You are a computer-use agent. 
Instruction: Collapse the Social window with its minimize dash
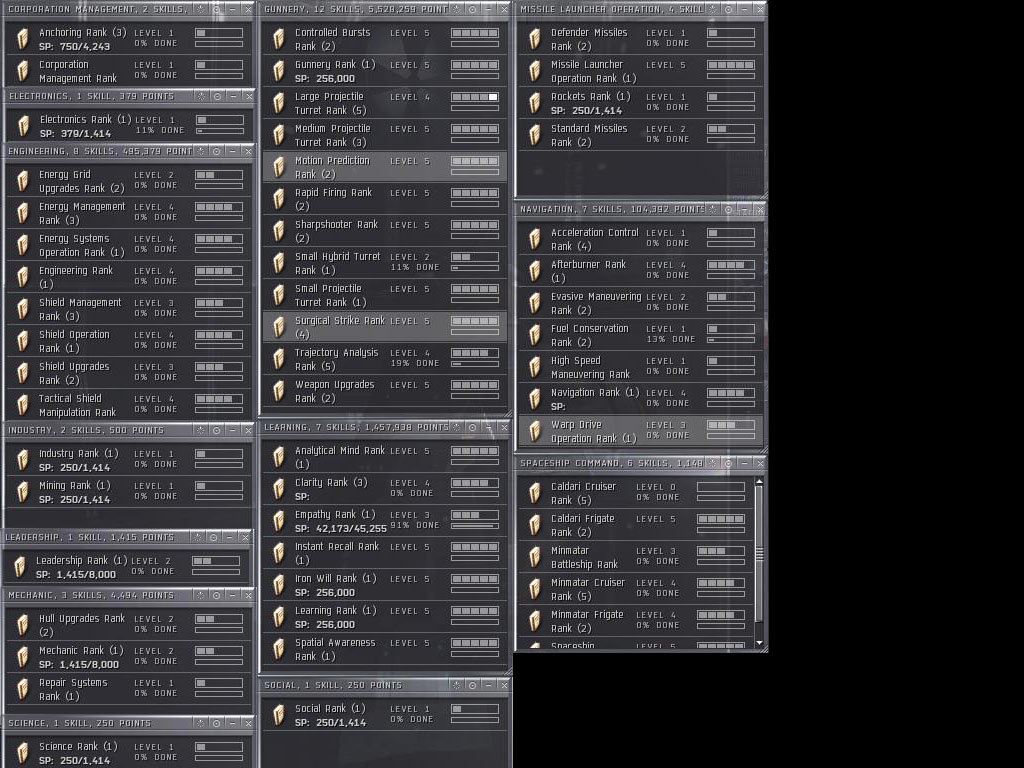[x=488, y=685]
